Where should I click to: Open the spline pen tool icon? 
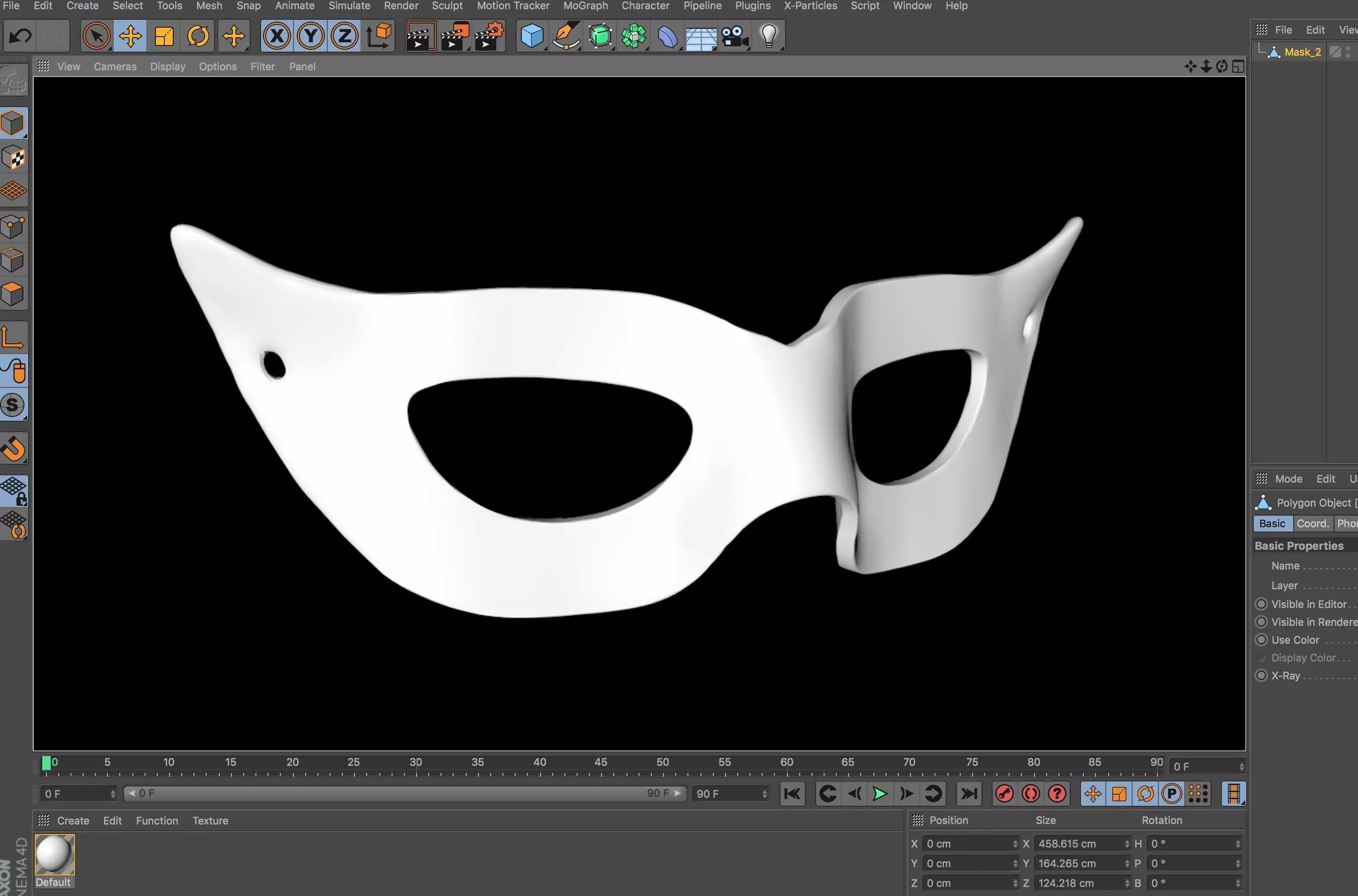point(566,36)
